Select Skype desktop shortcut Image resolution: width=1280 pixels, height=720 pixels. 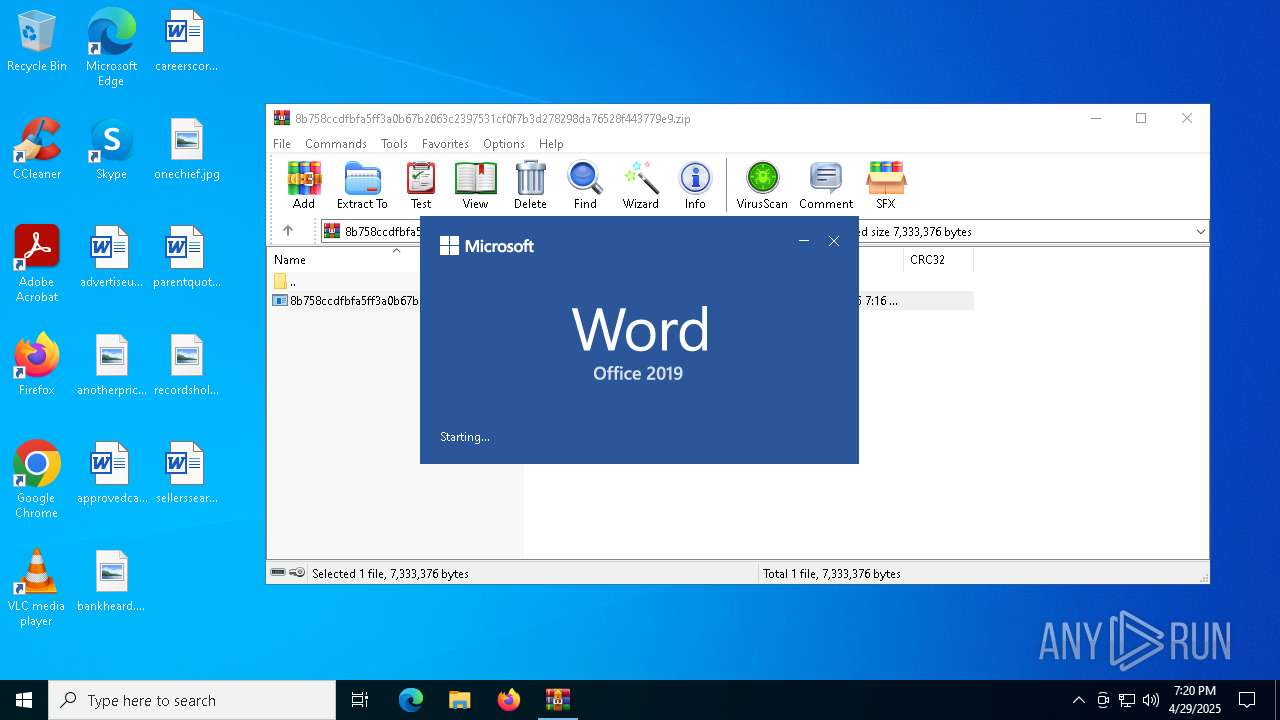pos(111,150)
